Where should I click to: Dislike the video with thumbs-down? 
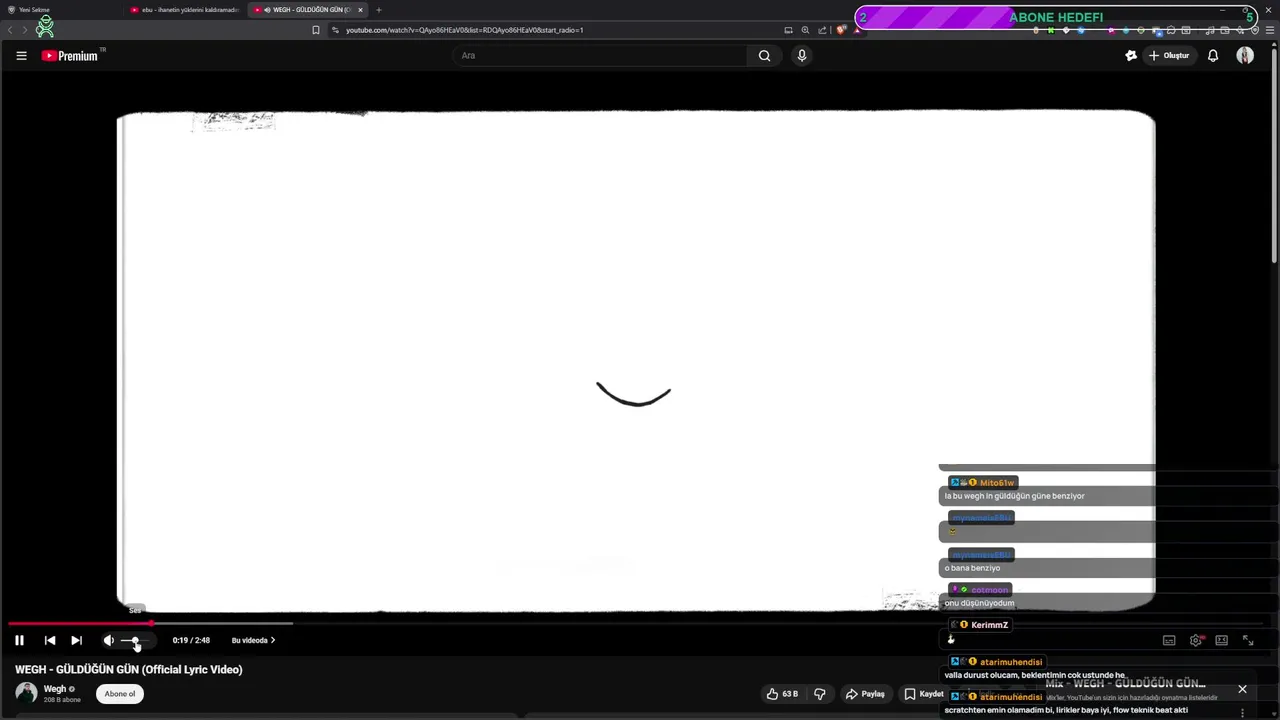820,694
